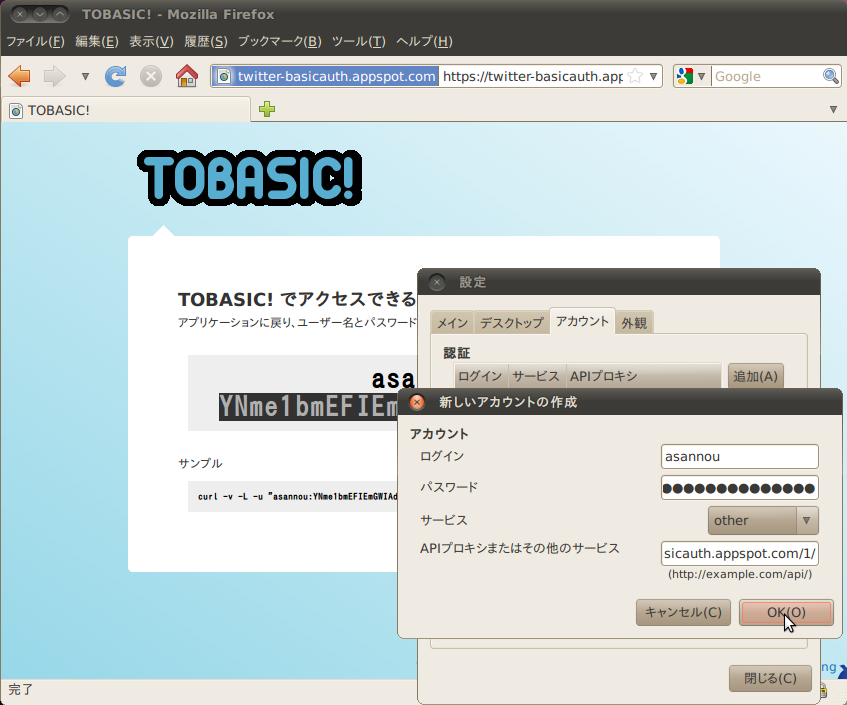The width and height of the screenshot is (847, 705).
Task: Open the URL bar history dropdown
Action: pyautogui.click(x=653, y=77)
